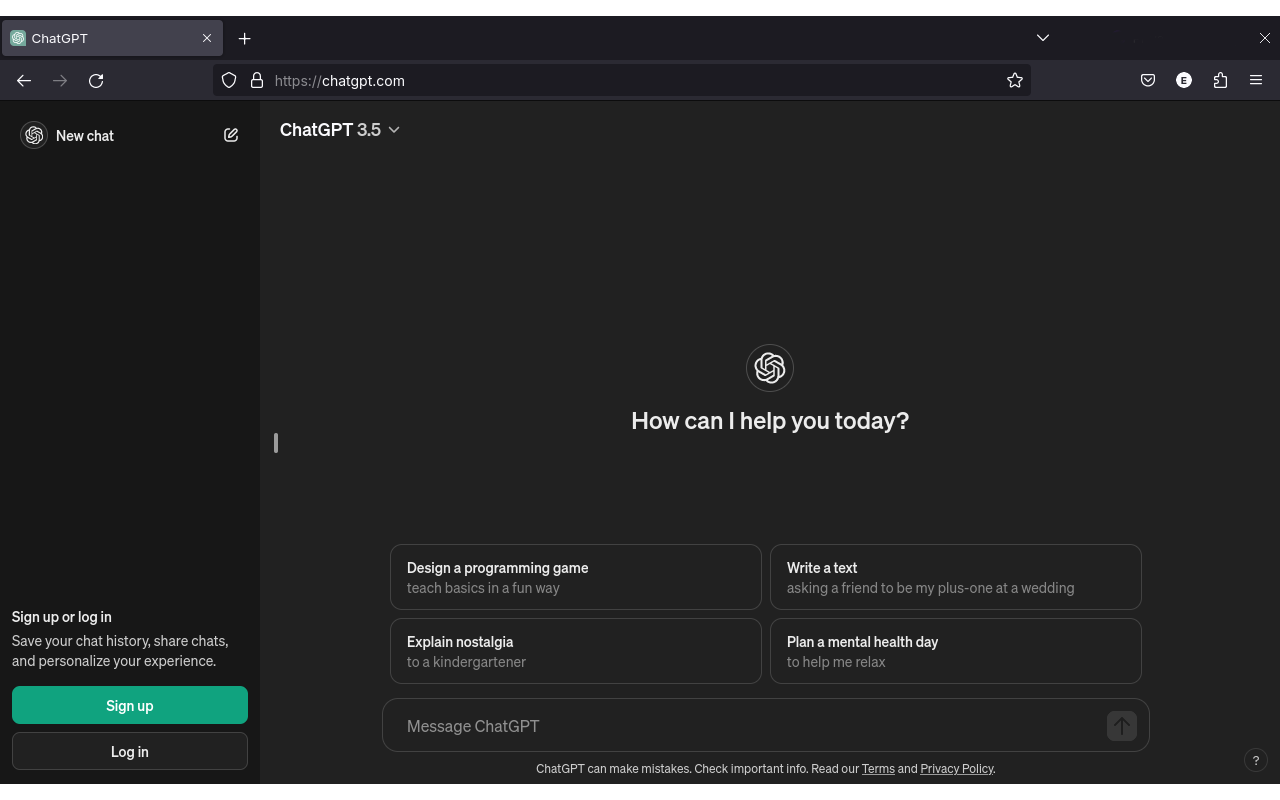Save page to Pocket icon
This screenshot has height=800, width=1280.
[1148, 81]
